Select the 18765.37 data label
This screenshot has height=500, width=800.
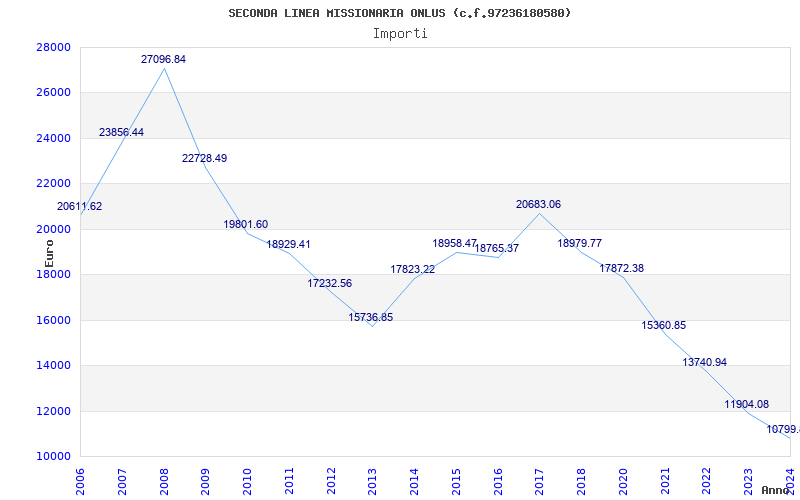tap(497, 248)
